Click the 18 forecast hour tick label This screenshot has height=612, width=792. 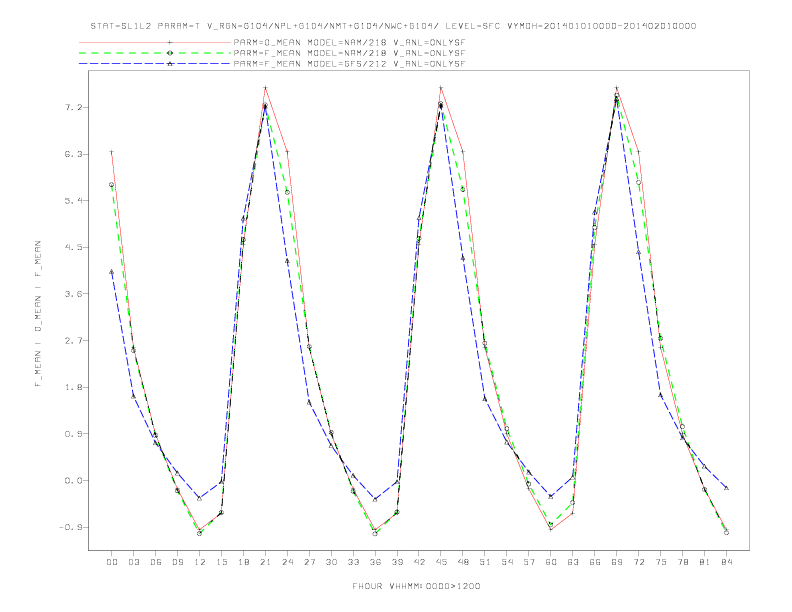[x=243, y=562]
